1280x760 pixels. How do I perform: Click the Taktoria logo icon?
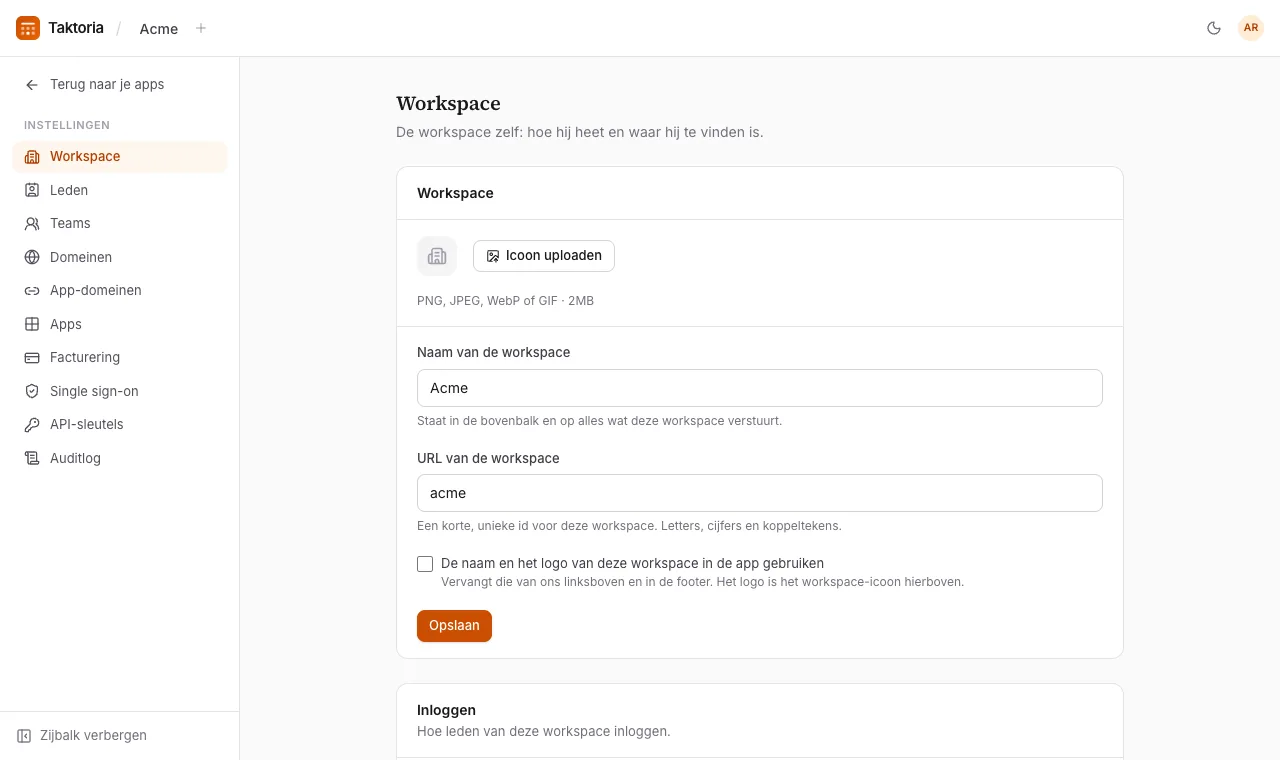(28, 28)
